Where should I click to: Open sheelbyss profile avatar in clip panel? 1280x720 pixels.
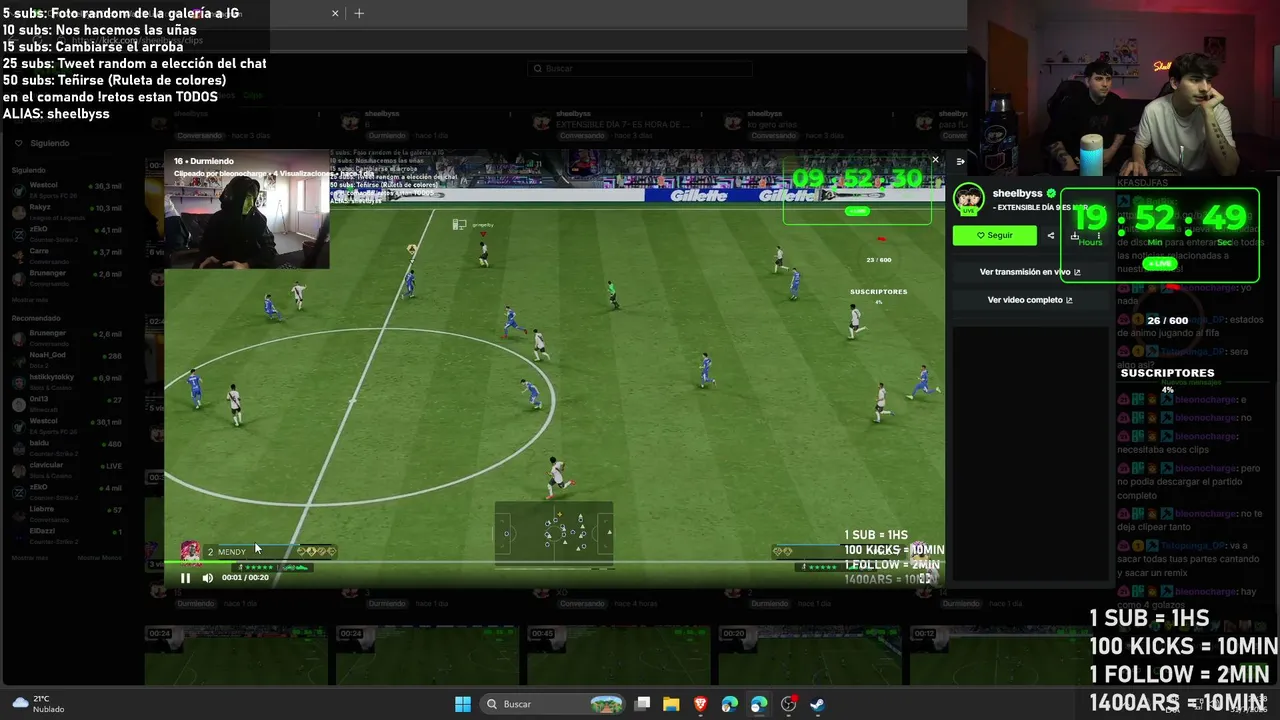(x=967, y=199)
